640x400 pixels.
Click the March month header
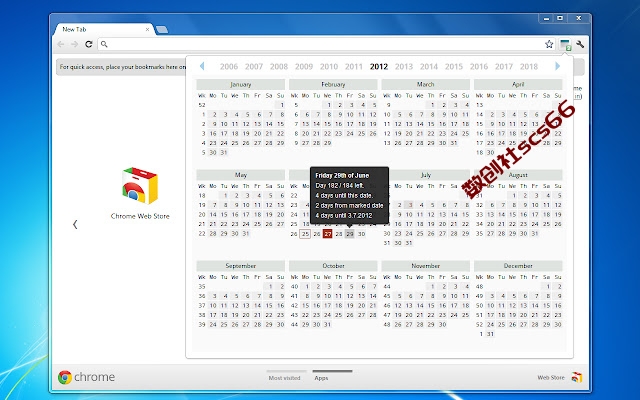click(425, 84)
